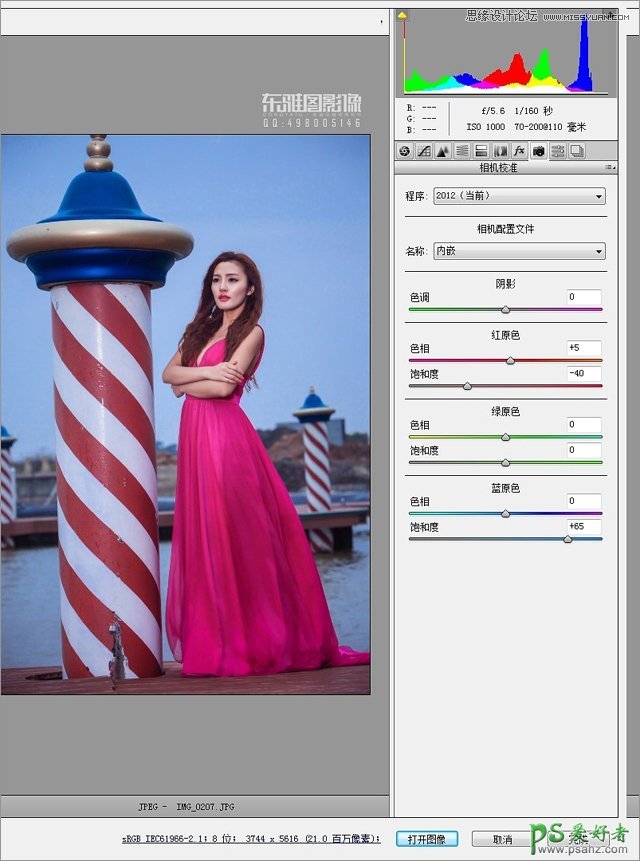The image size is (640, 861).
Task: Switch to the Lens Corrections panel
Action: point(500,151)
